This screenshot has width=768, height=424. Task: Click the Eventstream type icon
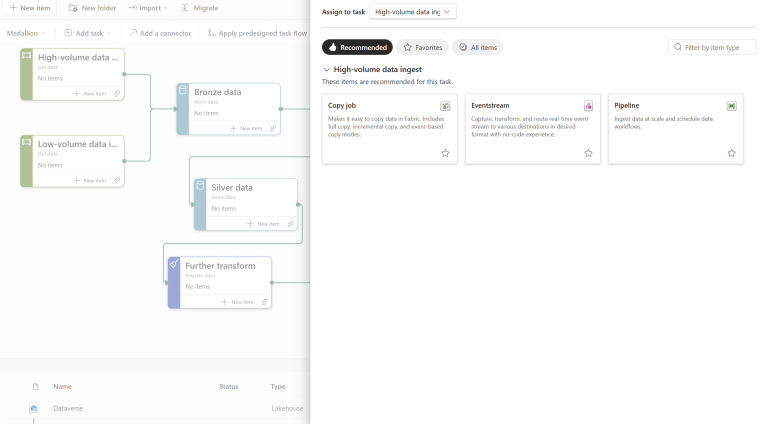[588, 106]
